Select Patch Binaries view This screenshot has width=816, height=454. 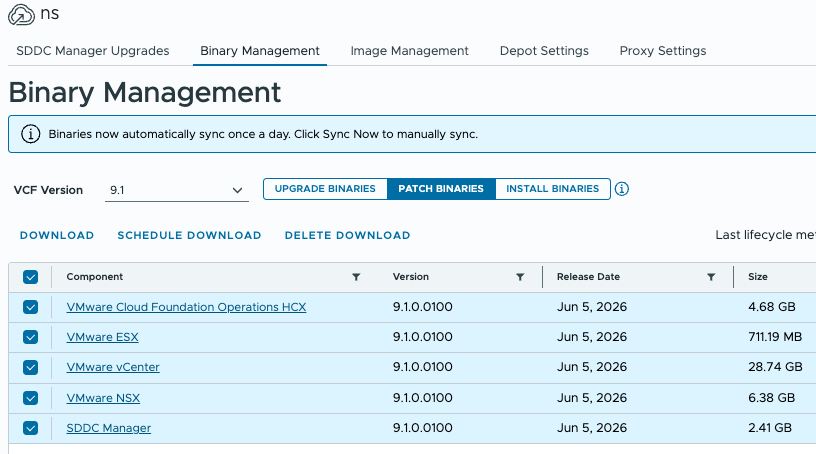pyautogui.click(x=441, y=189)
